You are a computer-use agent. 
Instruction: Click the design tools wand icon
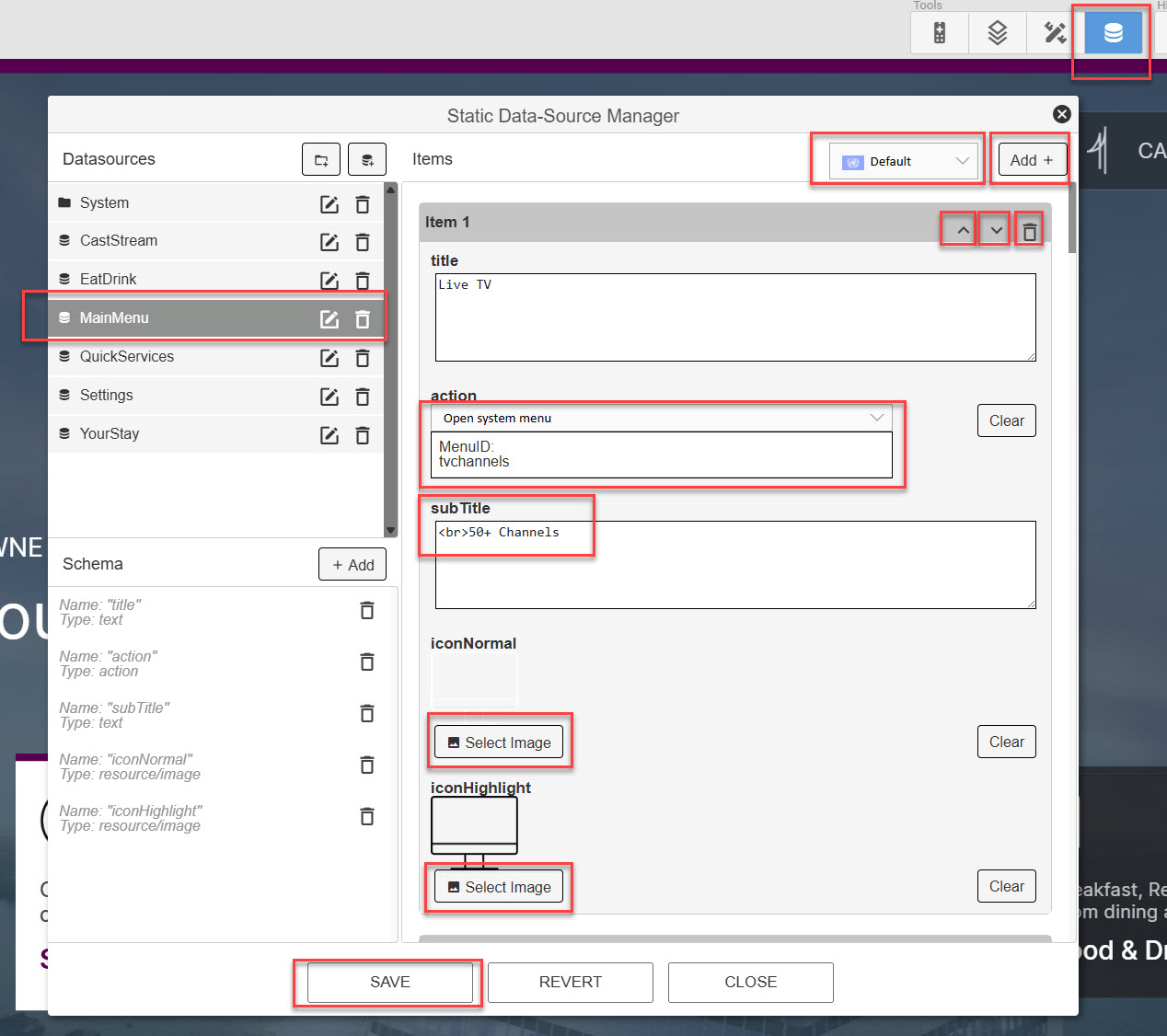pos(1055,33)
